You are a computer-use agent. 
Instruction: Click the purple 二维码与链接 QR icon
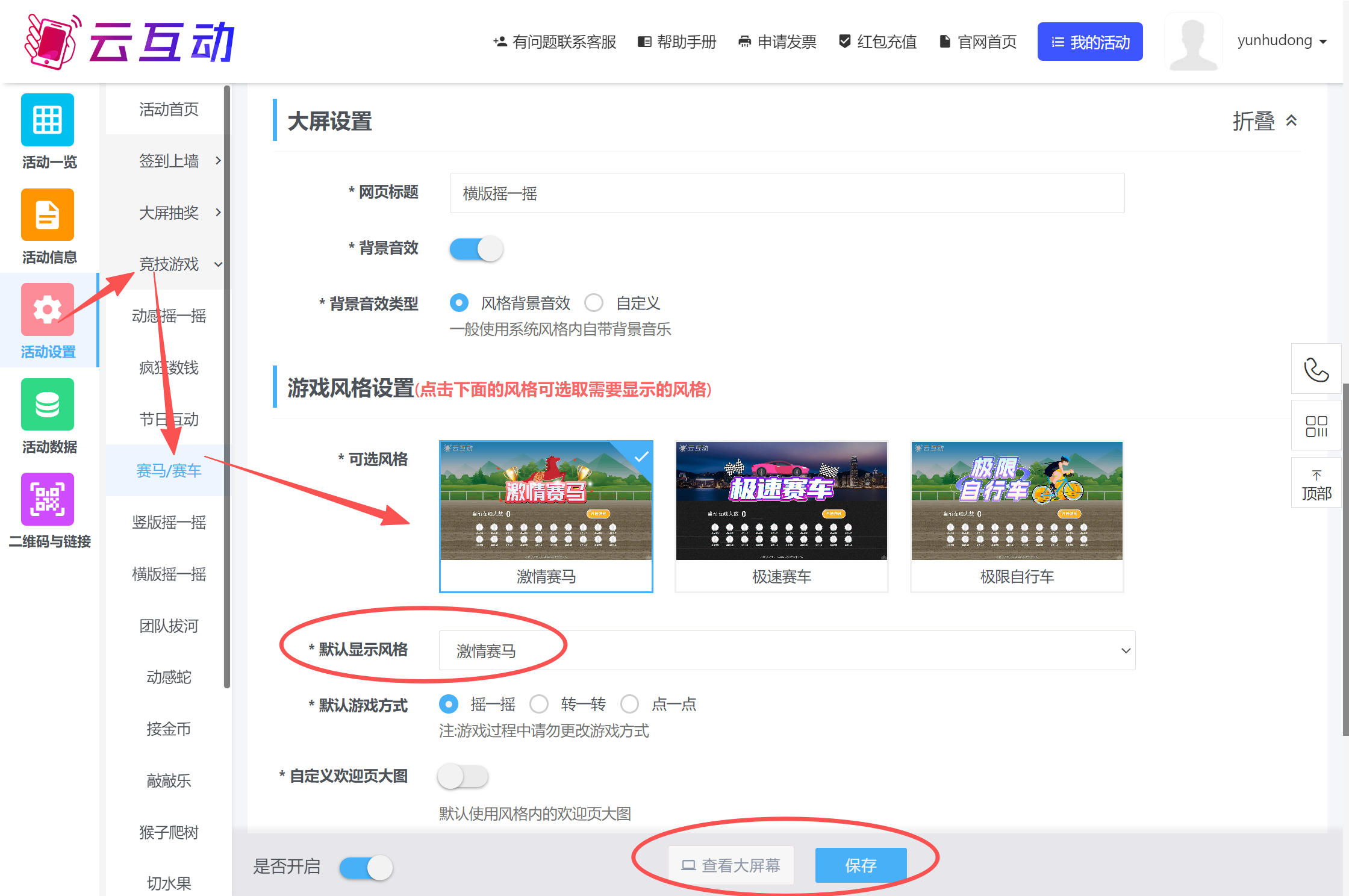coord(48,499)
